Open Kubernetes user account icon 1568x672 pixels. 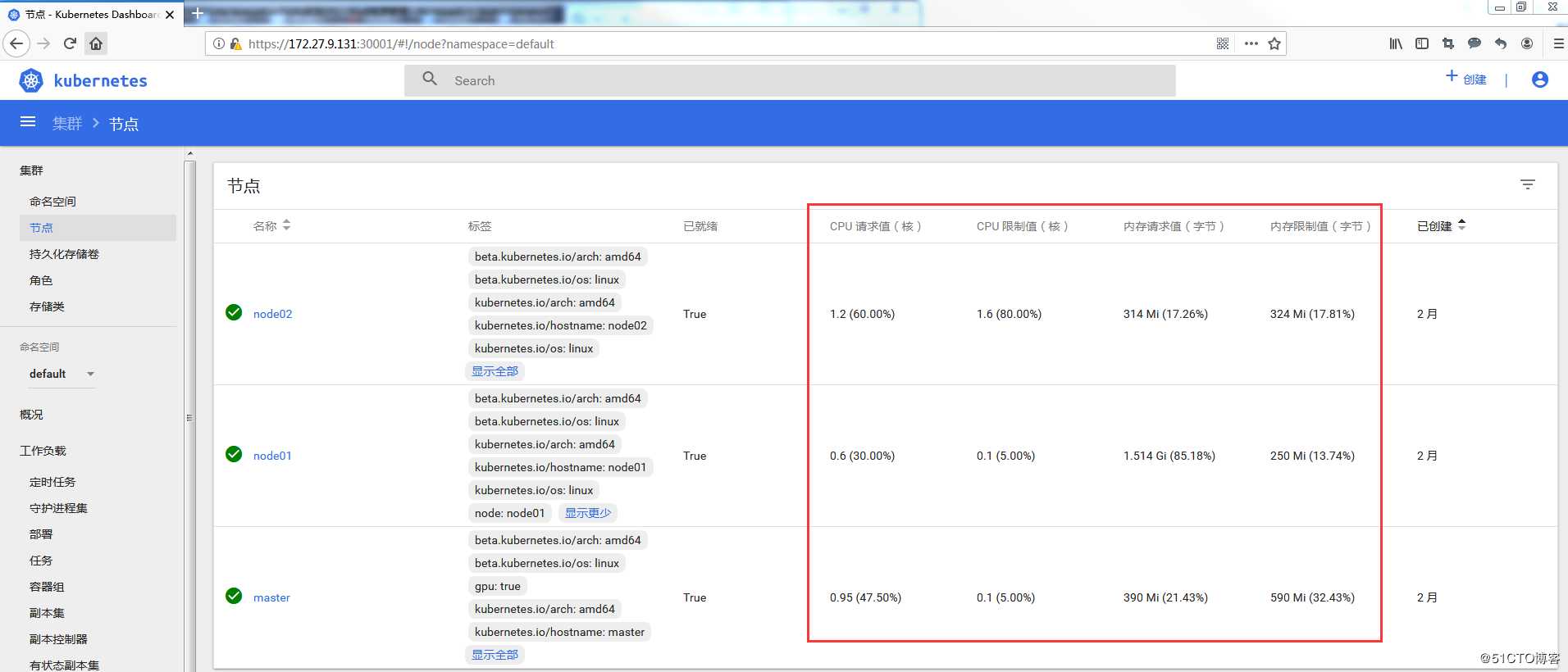click(x=1540, y=79)
